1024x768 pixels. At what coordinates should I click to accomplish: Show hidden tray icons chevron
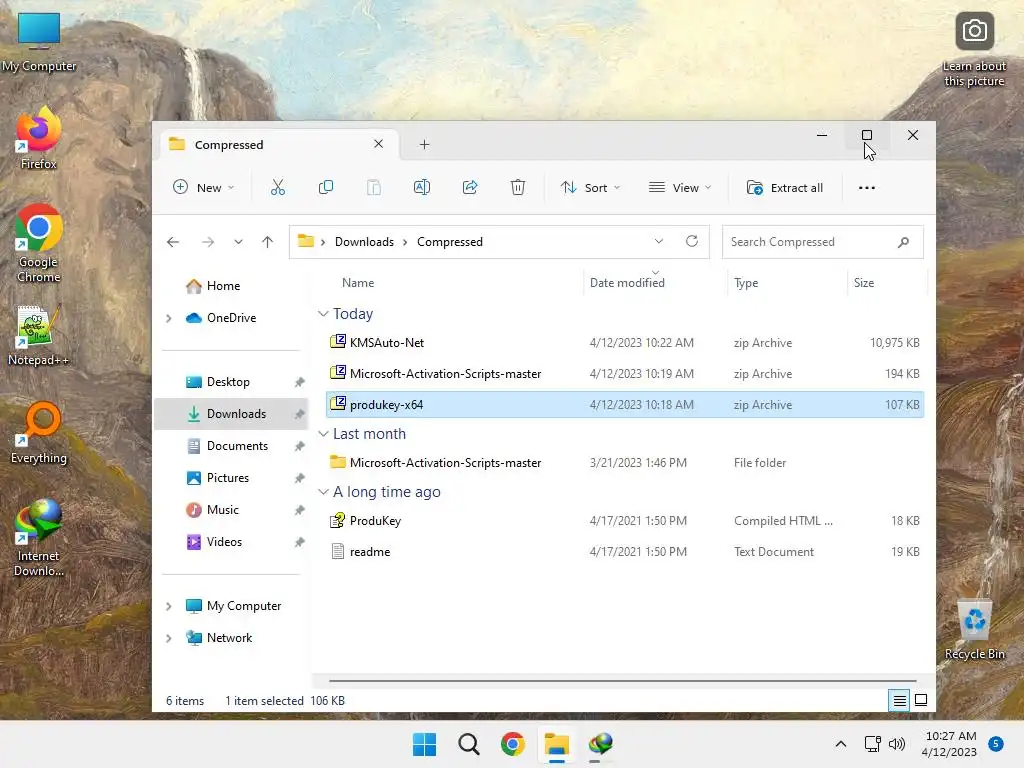click(840, 744)
